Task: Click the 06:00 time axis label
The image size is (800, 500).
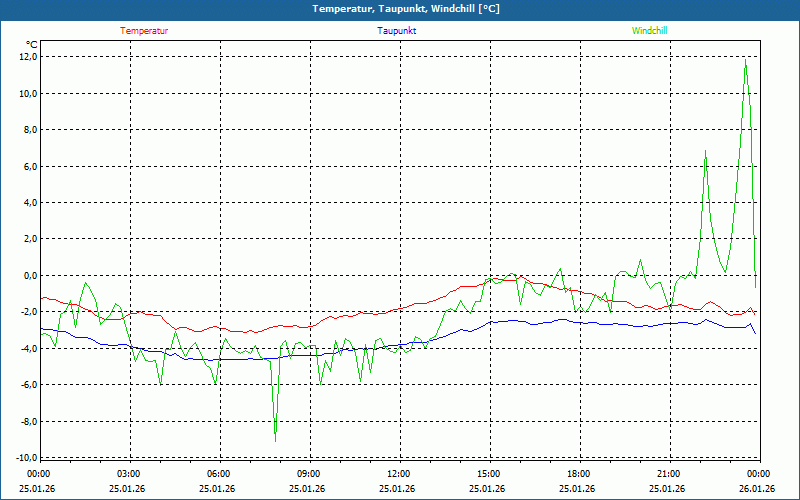Action: click(x=219, y=474)
